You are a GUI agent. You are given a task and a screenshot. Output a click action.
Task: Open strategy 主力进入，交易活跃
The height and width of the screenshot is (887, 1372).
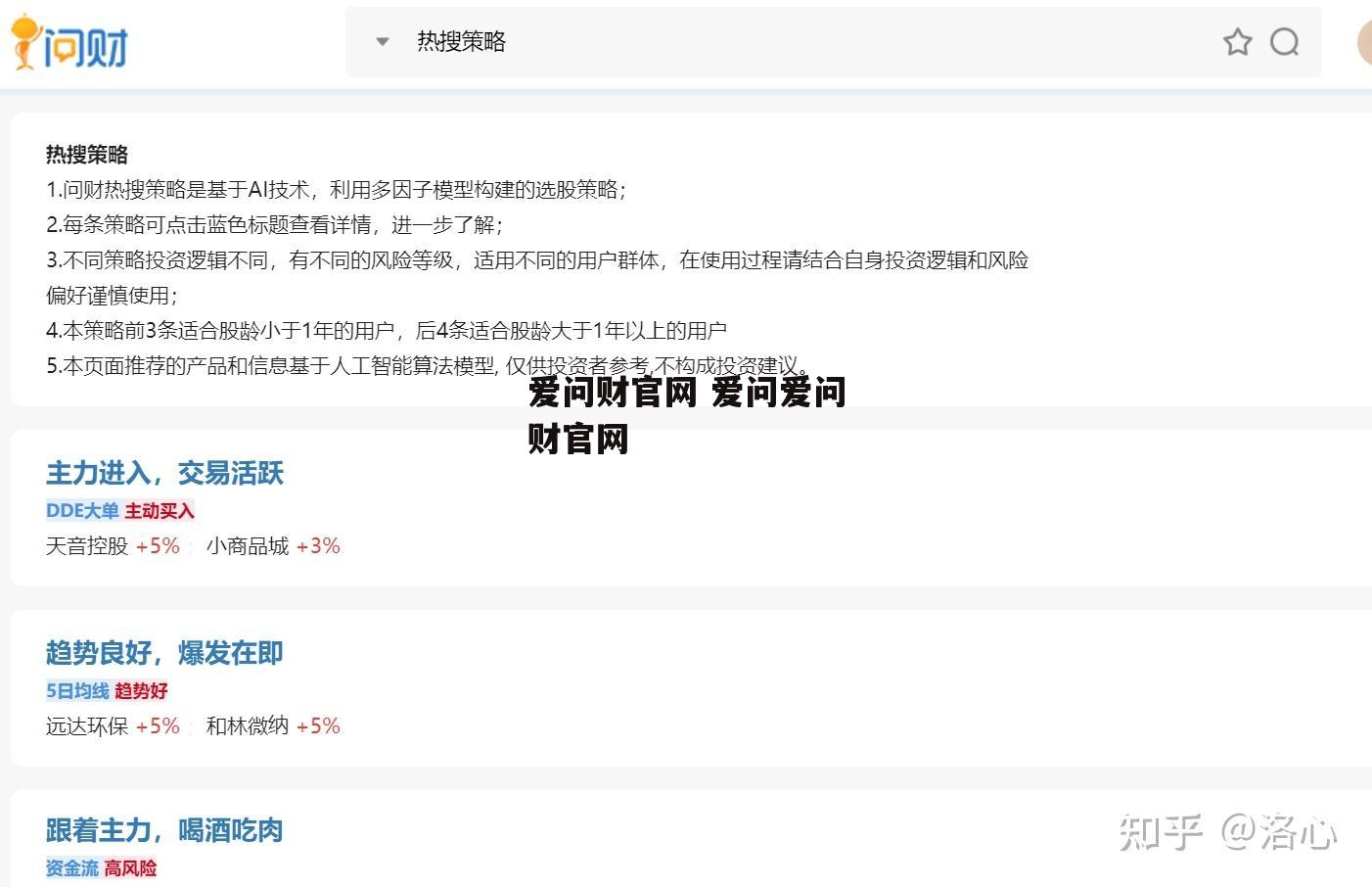[x=164, y=474]
